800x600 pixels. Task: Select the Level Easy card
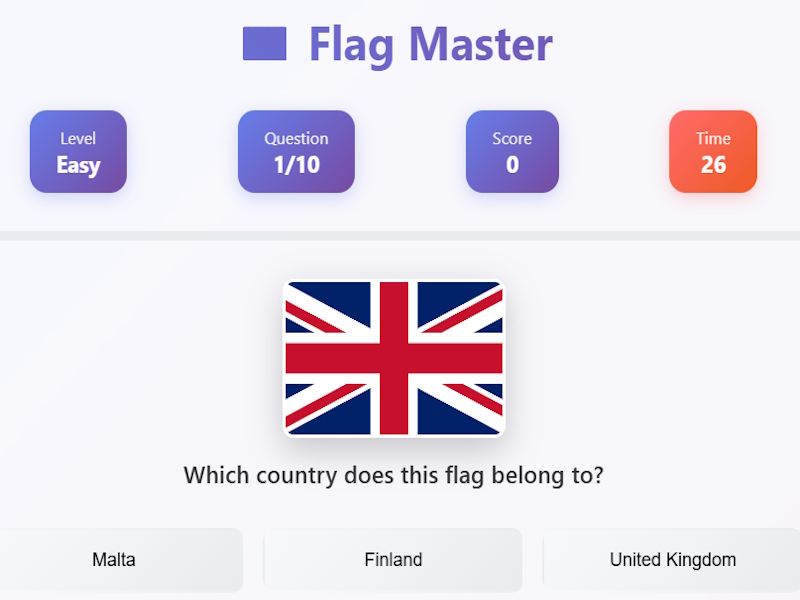click(78, 152)
